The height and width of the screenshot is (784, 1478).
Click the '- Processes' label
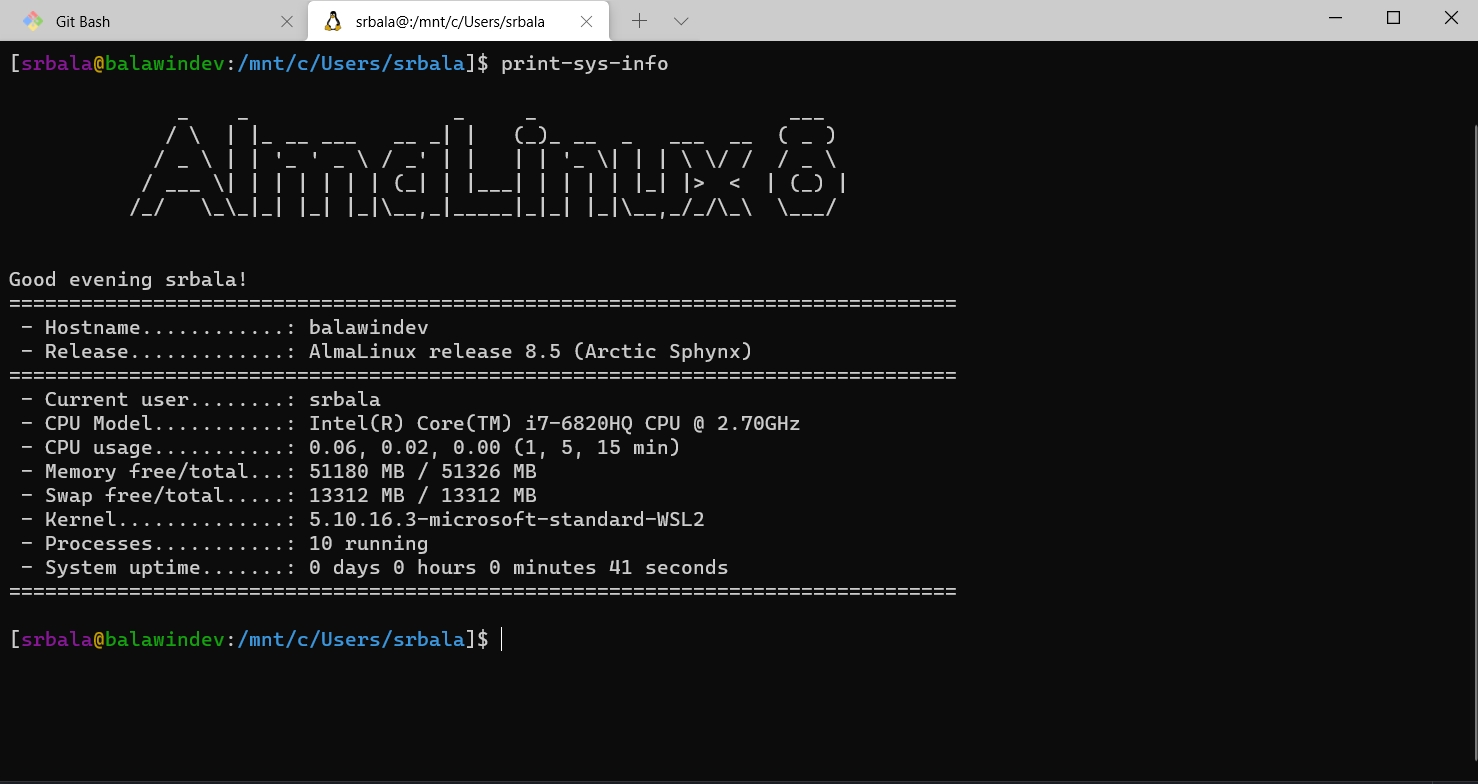pyautogui.click(x=87, y=544)
